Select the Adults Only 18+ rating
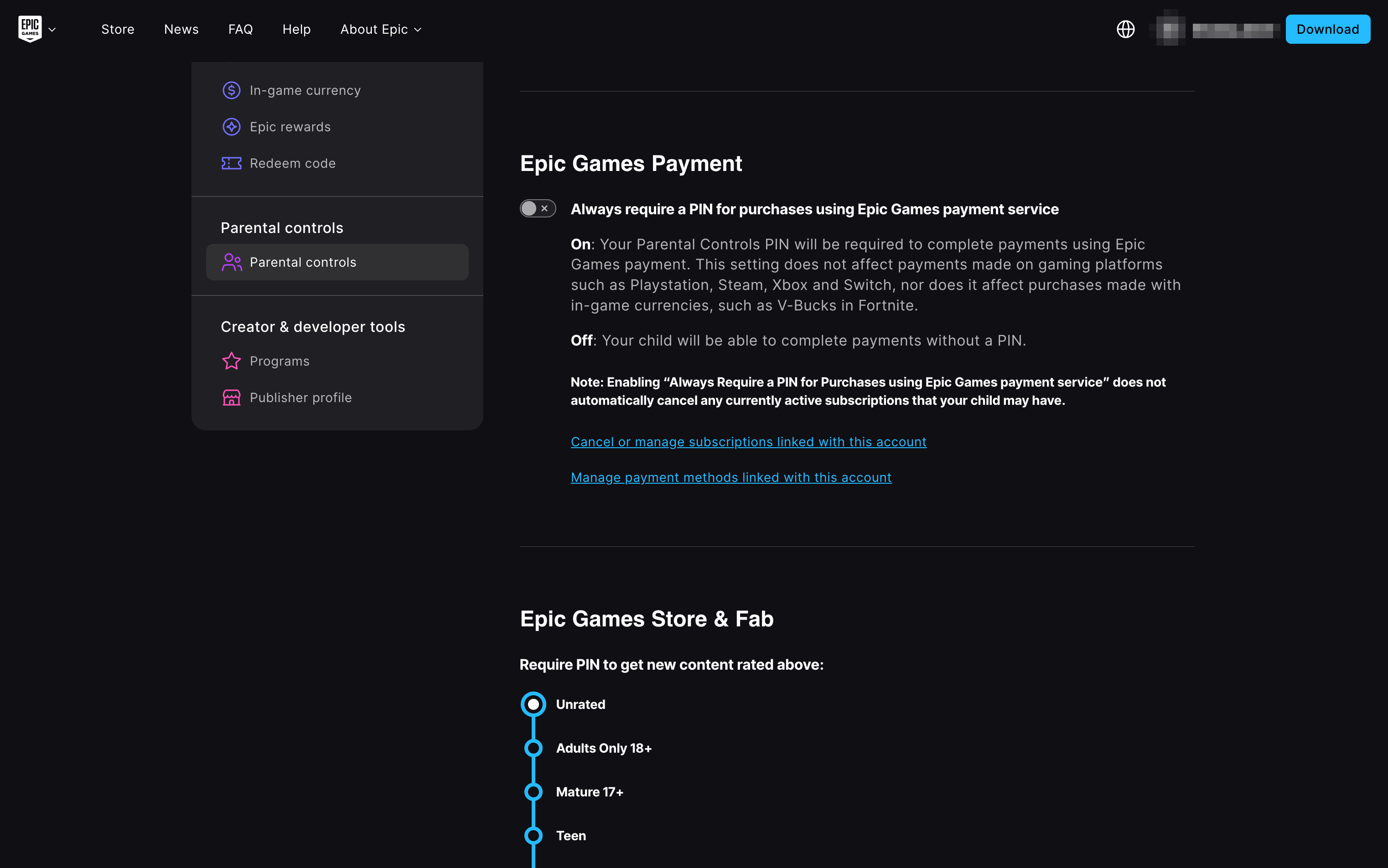 tap(533, 748)
